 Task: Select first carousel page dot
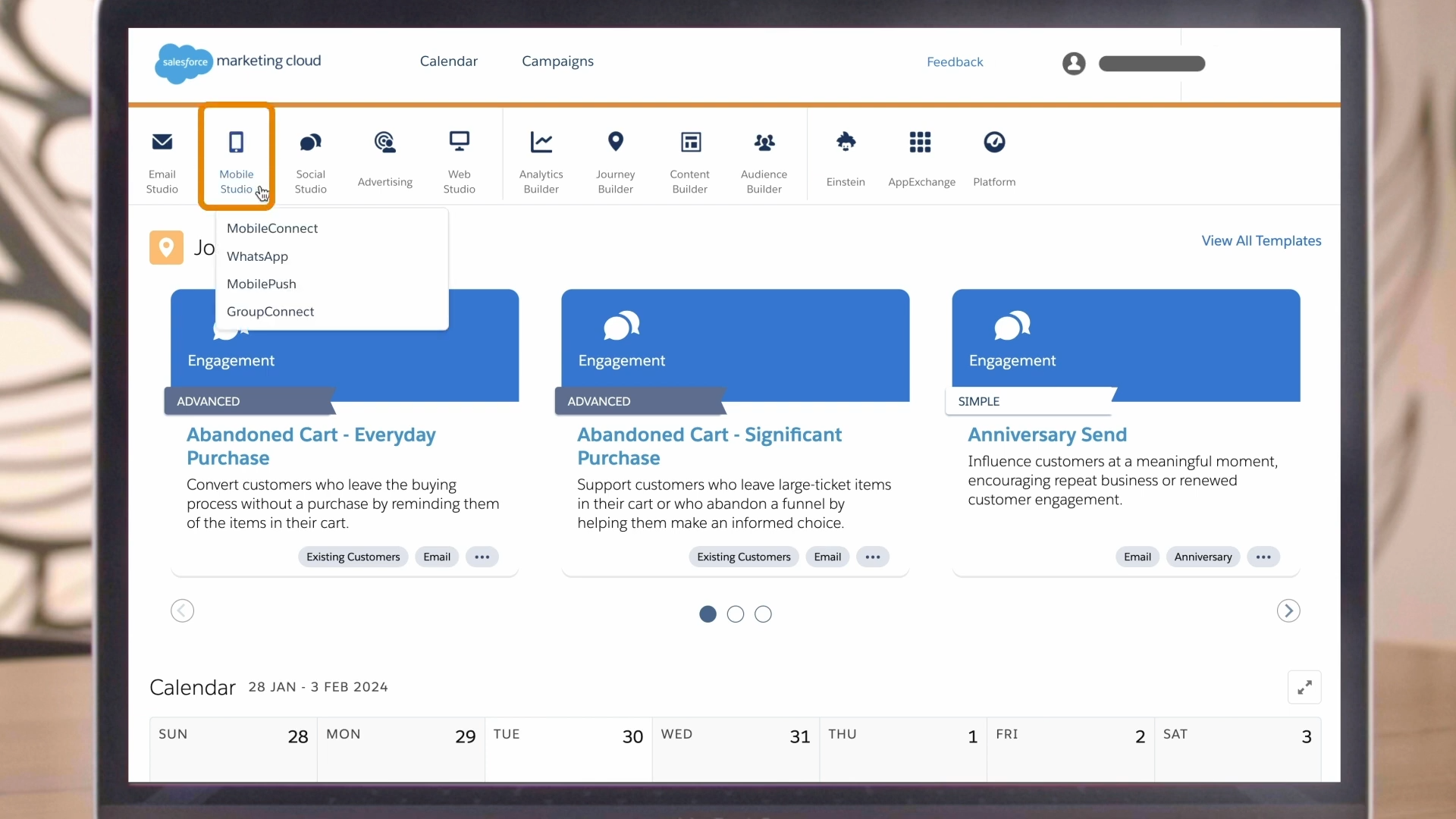coord(708,614)
